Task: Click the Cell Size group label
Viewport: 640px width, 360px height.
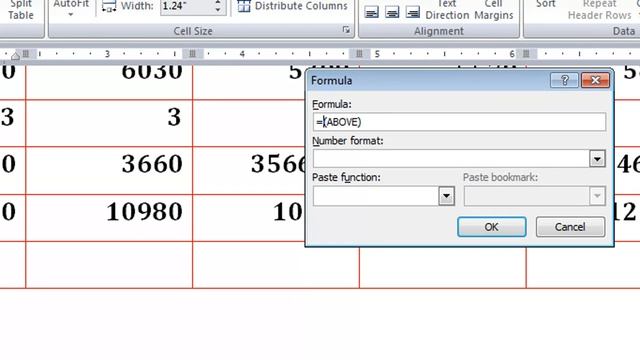Action: coord(193,31)
